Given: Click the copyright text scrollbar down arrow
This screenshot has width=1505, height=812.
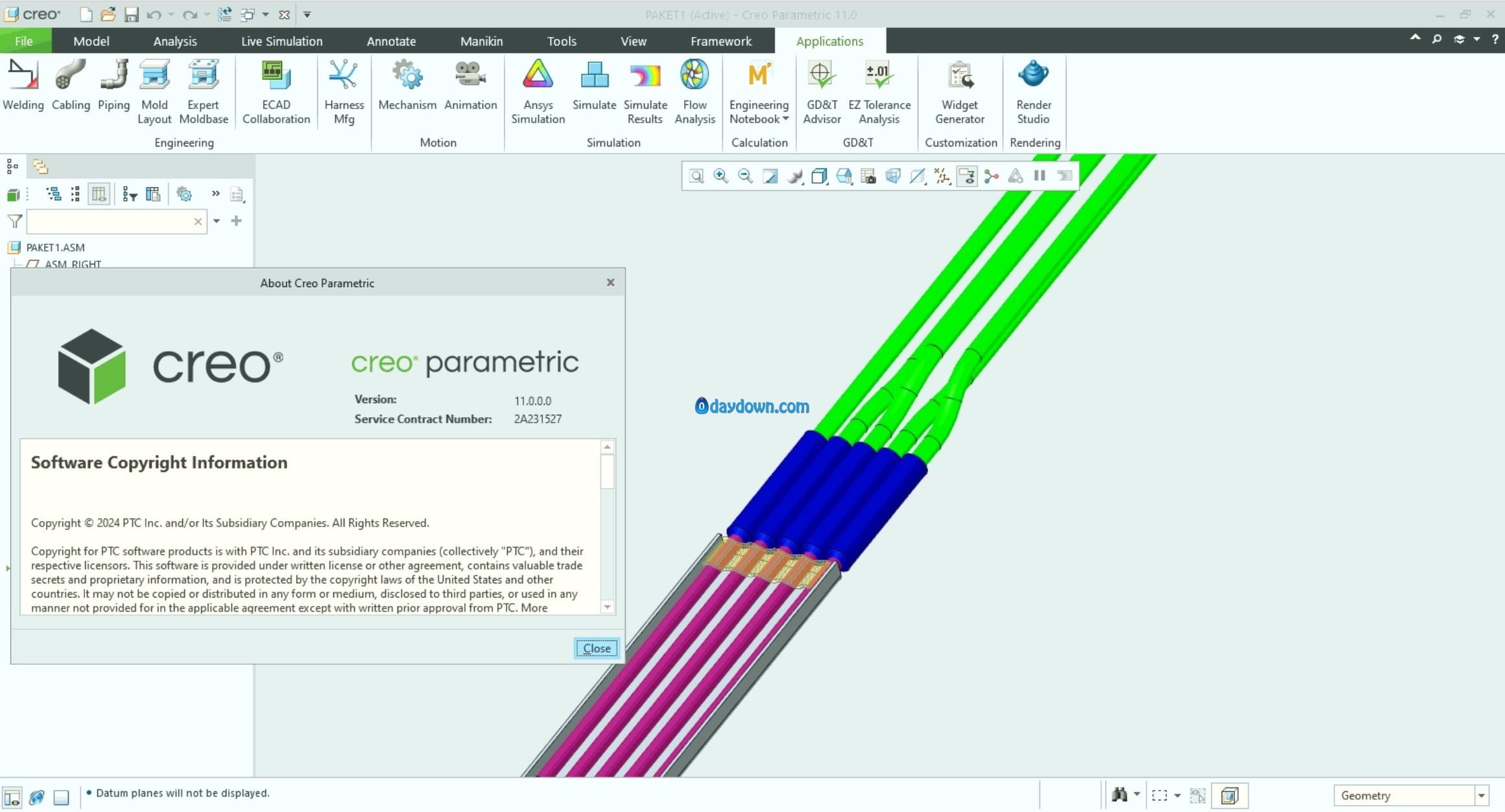Looking at the screenshot, I should [608, 607].
